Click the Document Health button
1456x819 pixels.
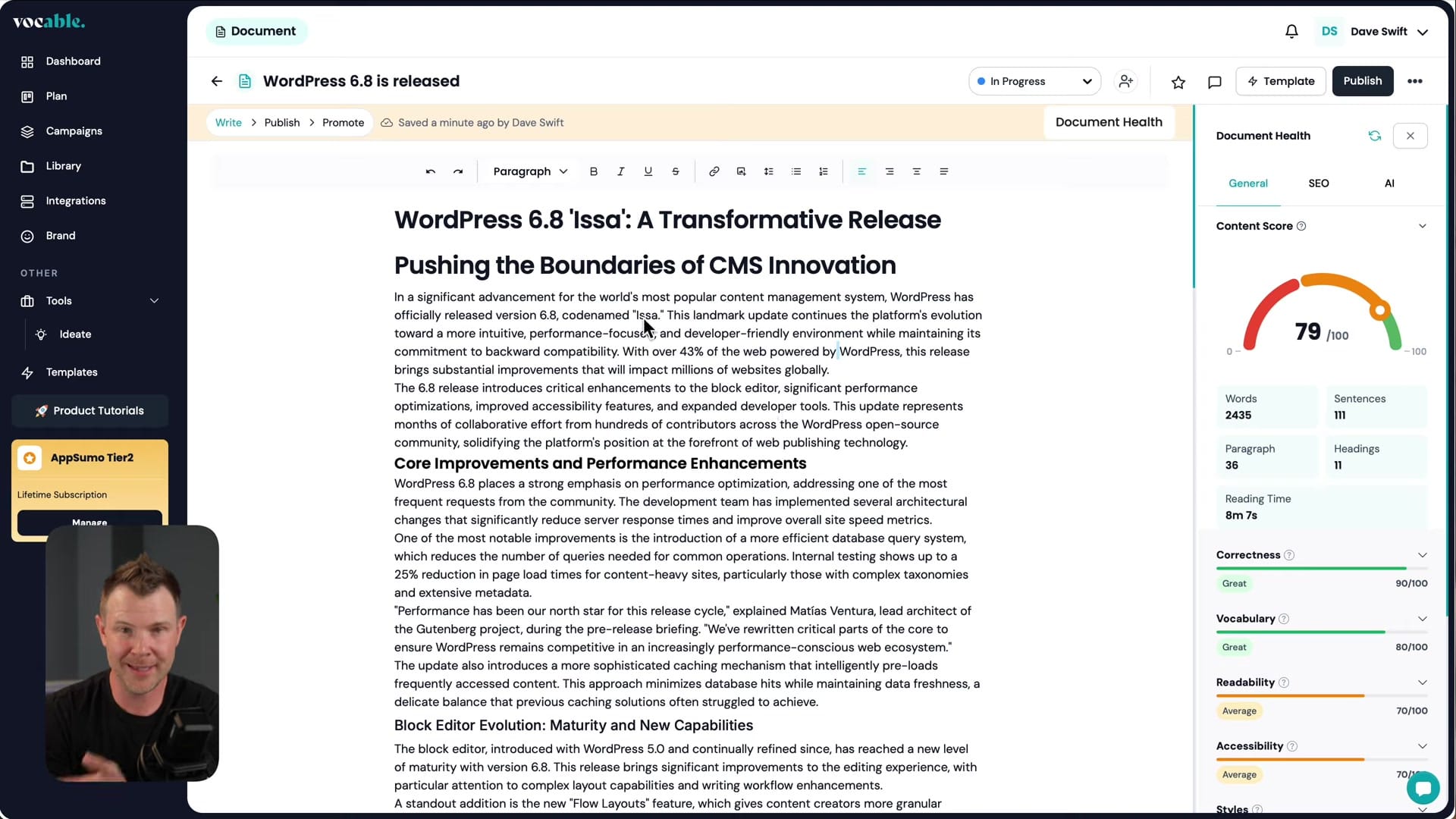point(1109,122)
